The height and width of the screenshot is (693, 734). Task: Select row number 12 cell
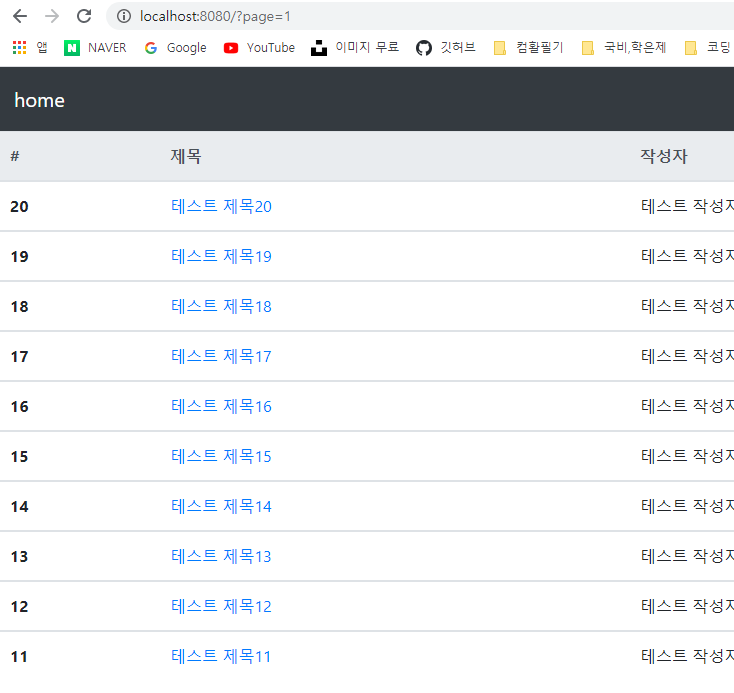pyautogui.click(x=20, y=607)
